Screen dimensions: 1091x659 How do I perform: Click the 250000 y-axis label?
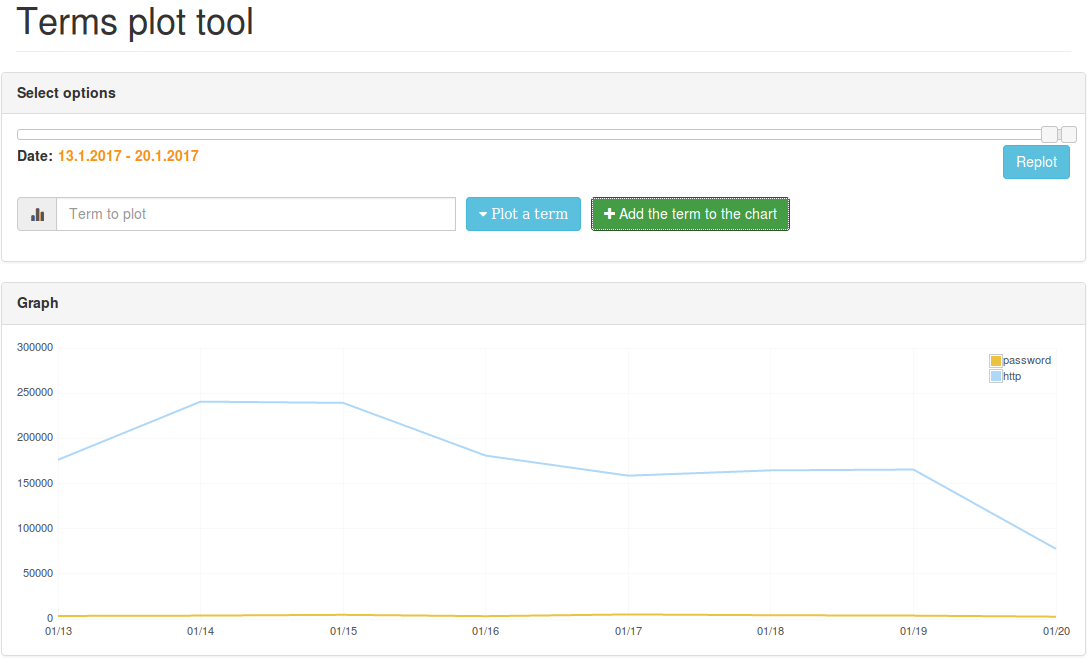[x=35, y=393]
